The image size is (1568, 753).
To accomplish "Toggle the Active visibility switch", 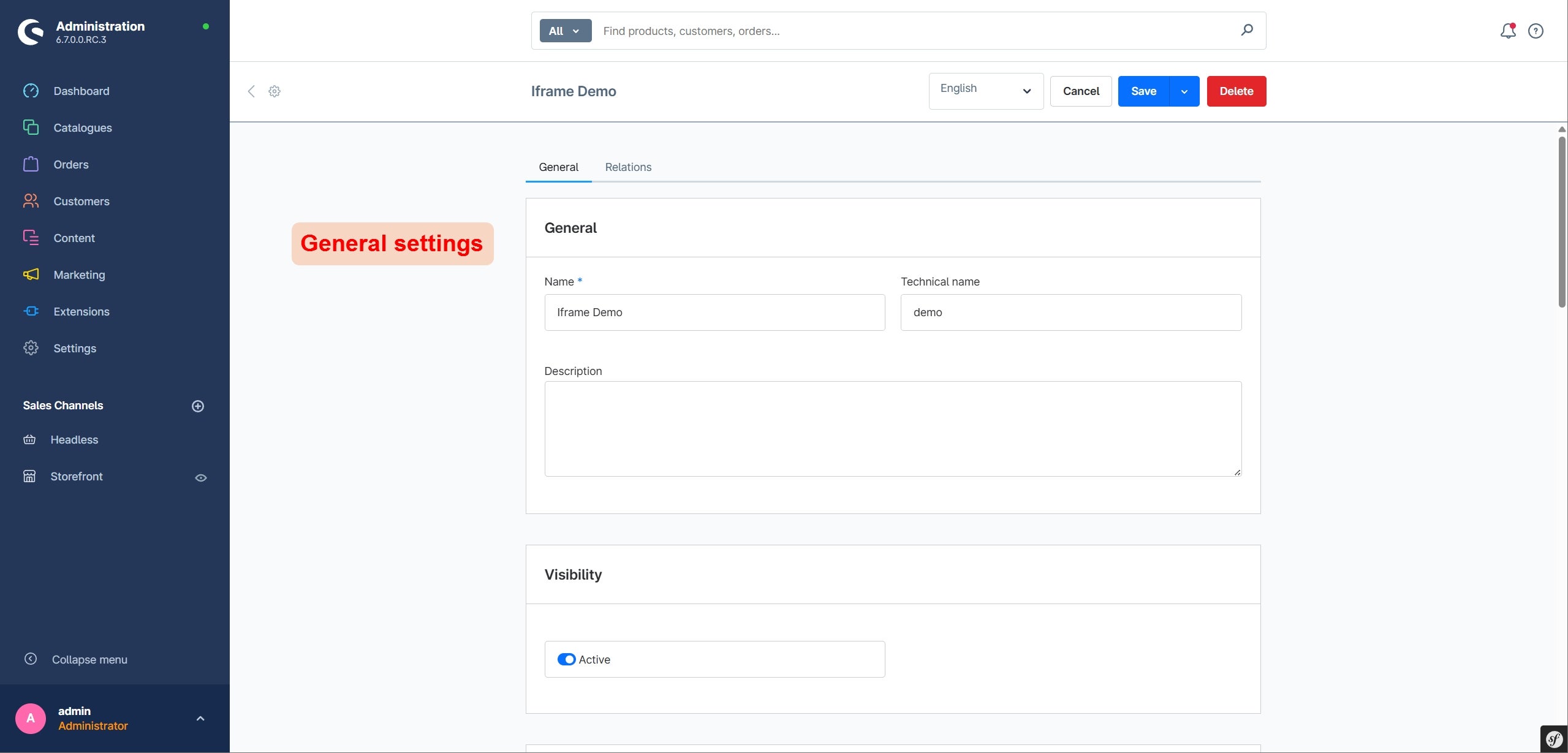I will [x=566, y=659].
